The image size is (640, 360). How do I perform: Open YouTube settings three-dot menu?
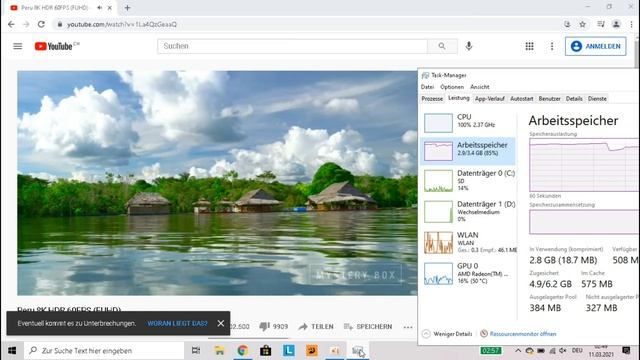coord(552,46)
